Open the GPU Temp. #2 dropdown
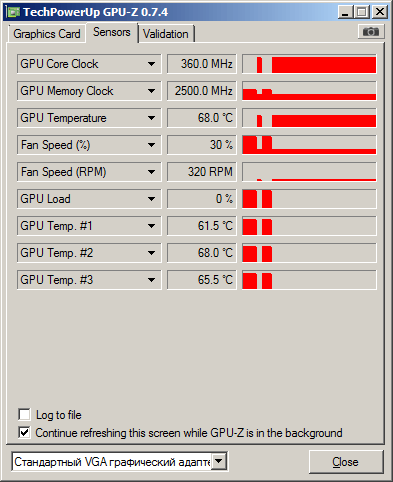The image size is (393, 482). tap(151, 253)
